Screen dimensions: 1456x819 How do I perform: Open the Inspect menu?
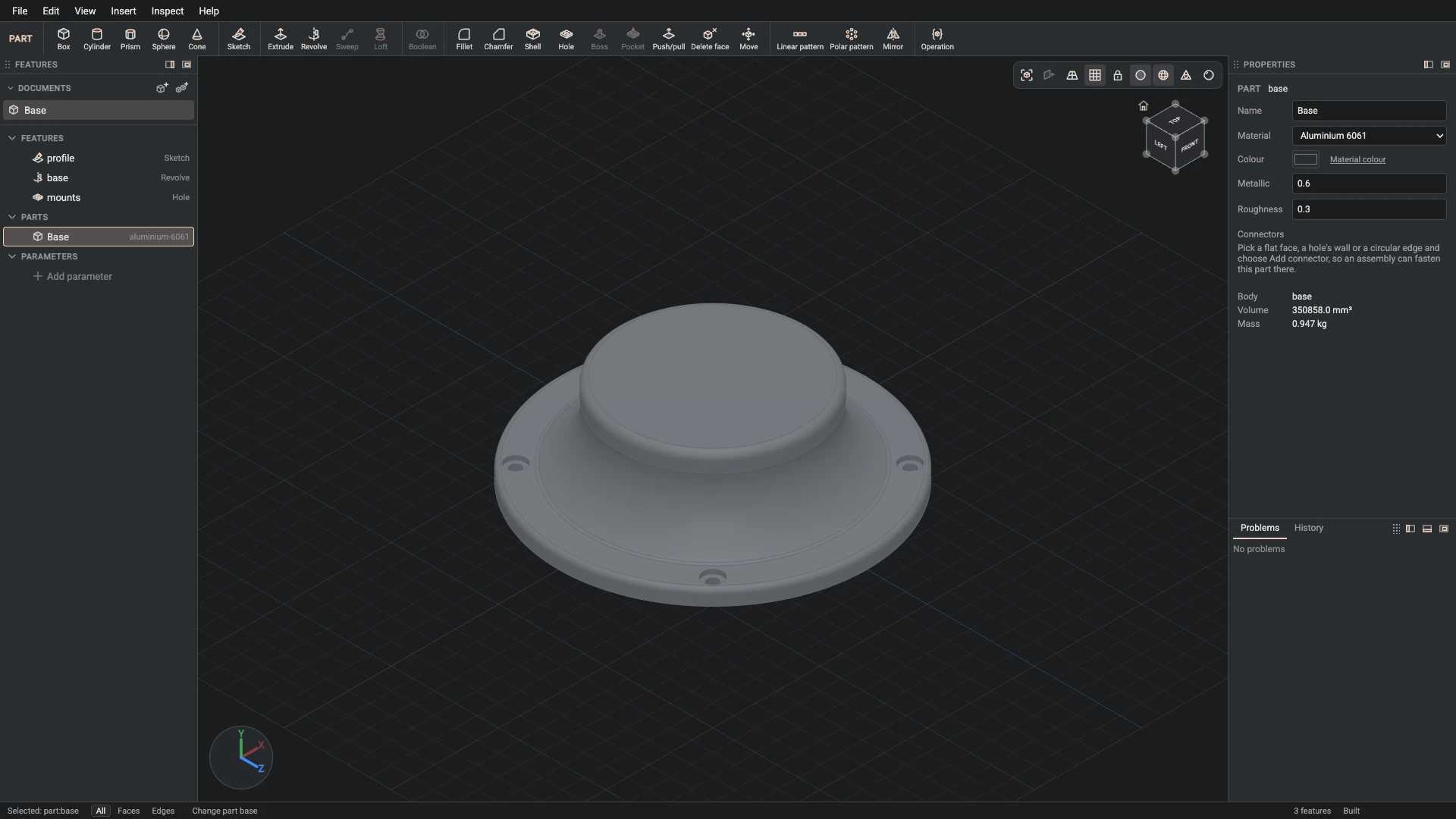[x=168, y=11]
